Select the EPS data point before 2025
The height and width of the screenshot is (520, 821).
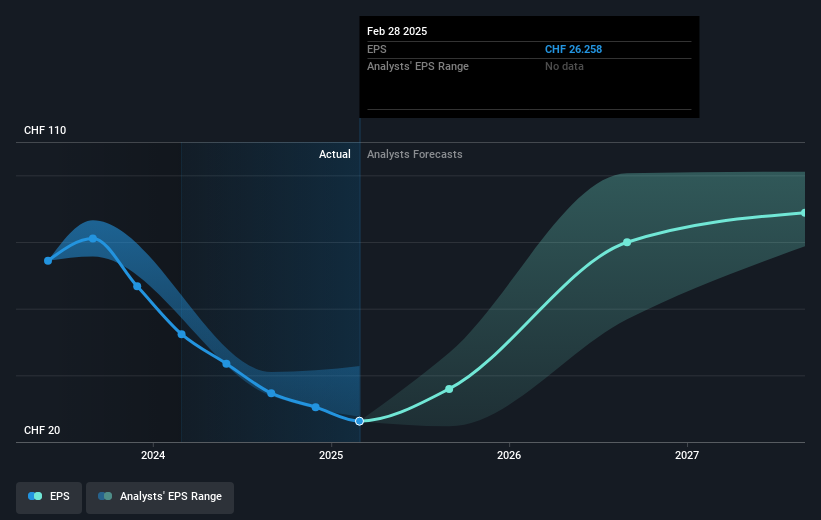click(316, 407)
